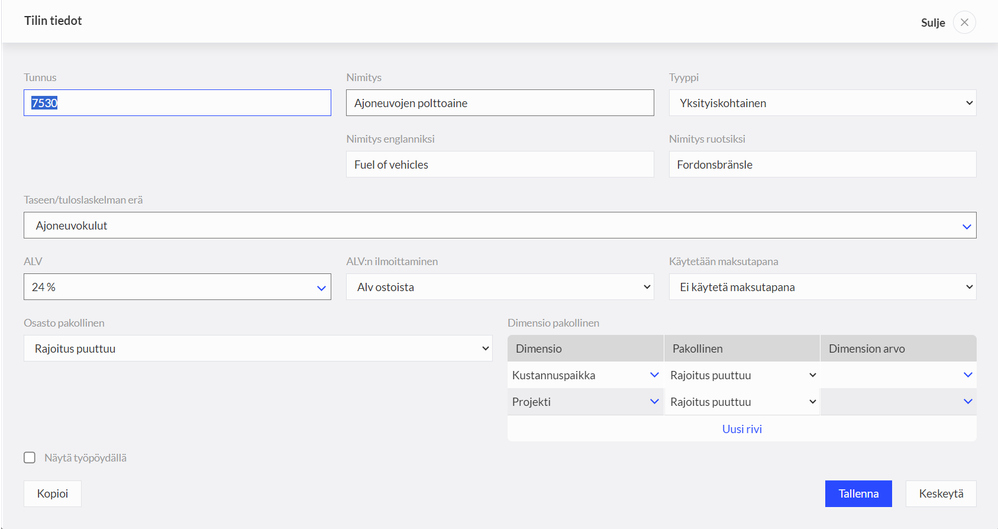Click the Kopioi button
Screen dimensions: 998x529
[52, 494]
